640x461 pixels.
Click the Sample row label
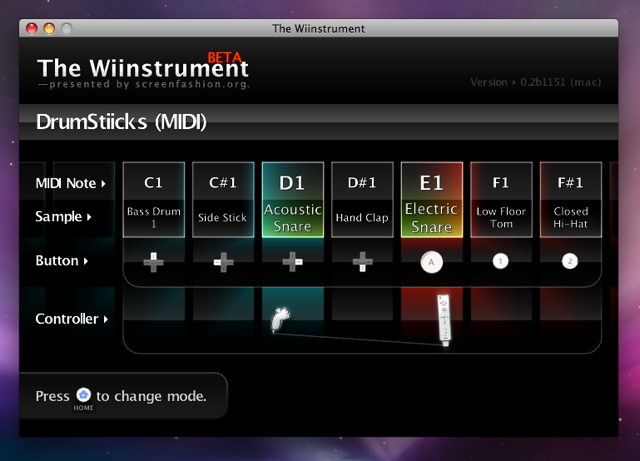click(63, 216)
